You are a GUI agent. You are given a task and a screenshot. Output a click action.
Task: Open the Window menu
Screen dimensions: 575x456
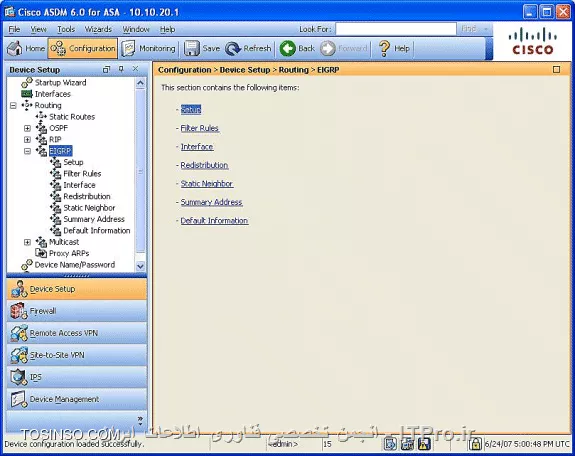(x=136, y=29)
